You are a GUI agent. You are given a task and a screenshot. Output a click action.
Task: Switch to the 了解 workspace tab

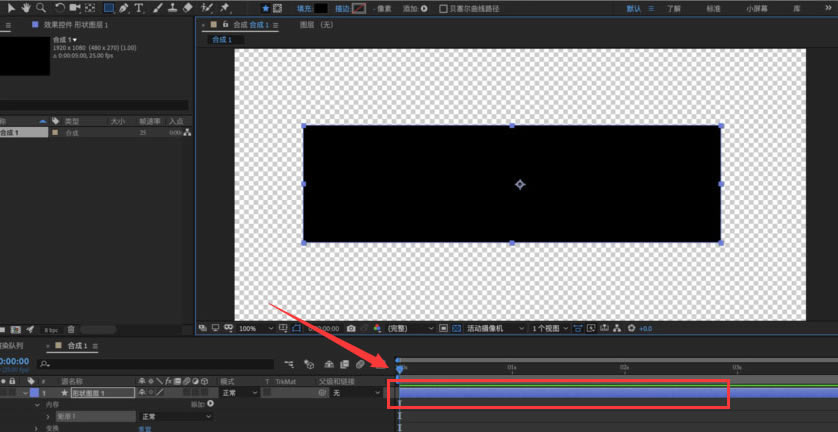[673, 9]
